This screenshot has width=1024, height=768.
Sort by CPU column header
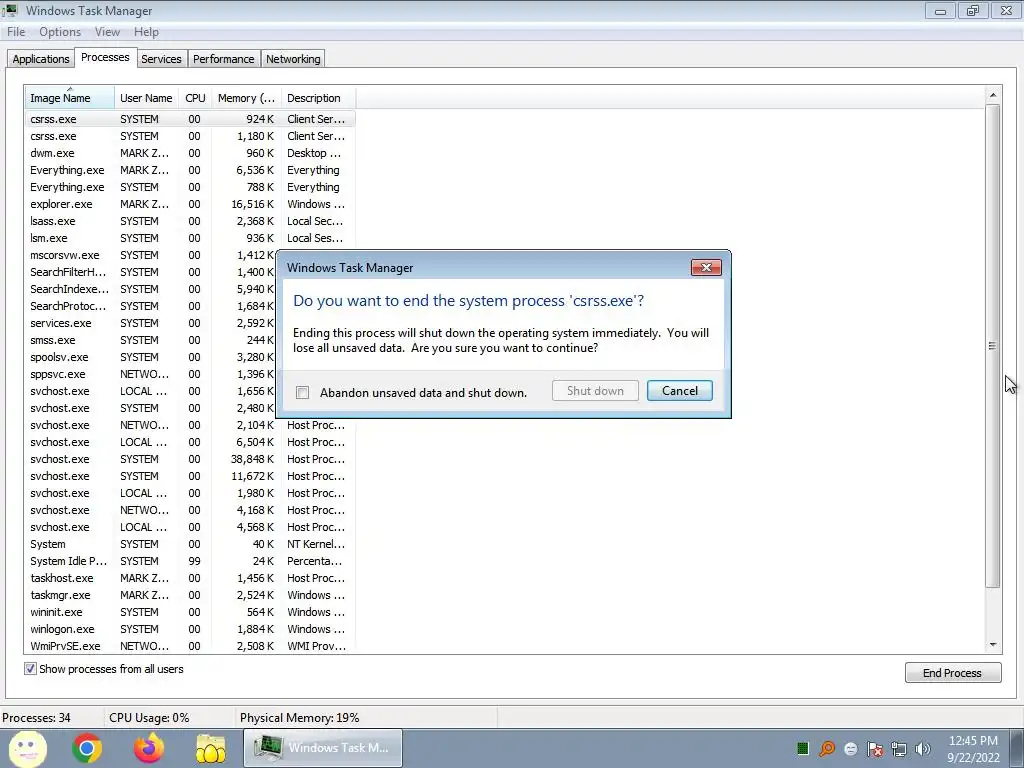coord(195,98)
